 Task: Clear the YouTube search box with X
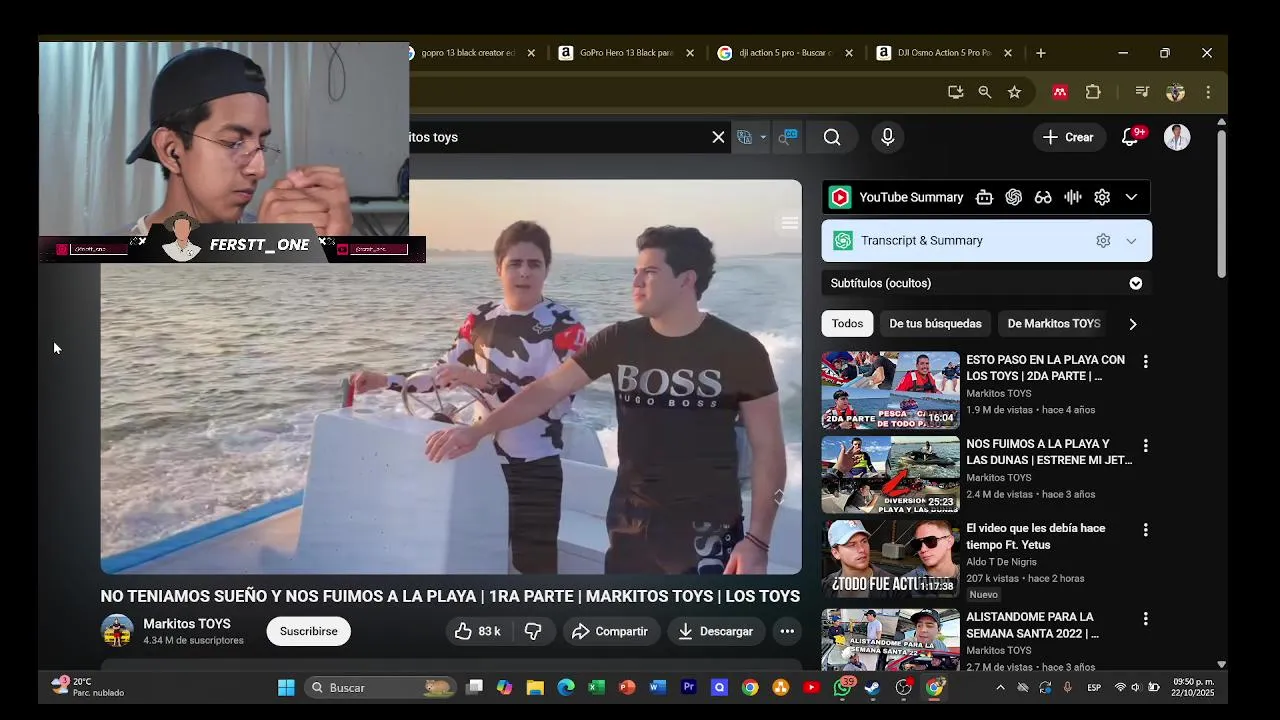tap(718, 137)
